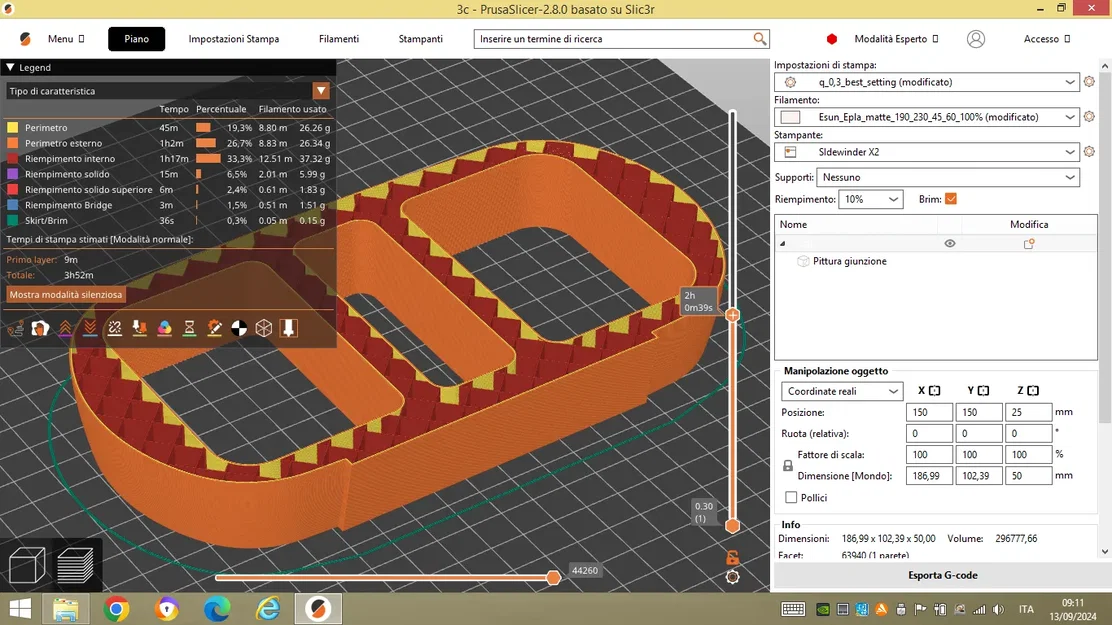Image resolution: width=1112 pixels, height=625 pixels.
Task: Toggle color changes icon in legend
Action: coord(165,328)
